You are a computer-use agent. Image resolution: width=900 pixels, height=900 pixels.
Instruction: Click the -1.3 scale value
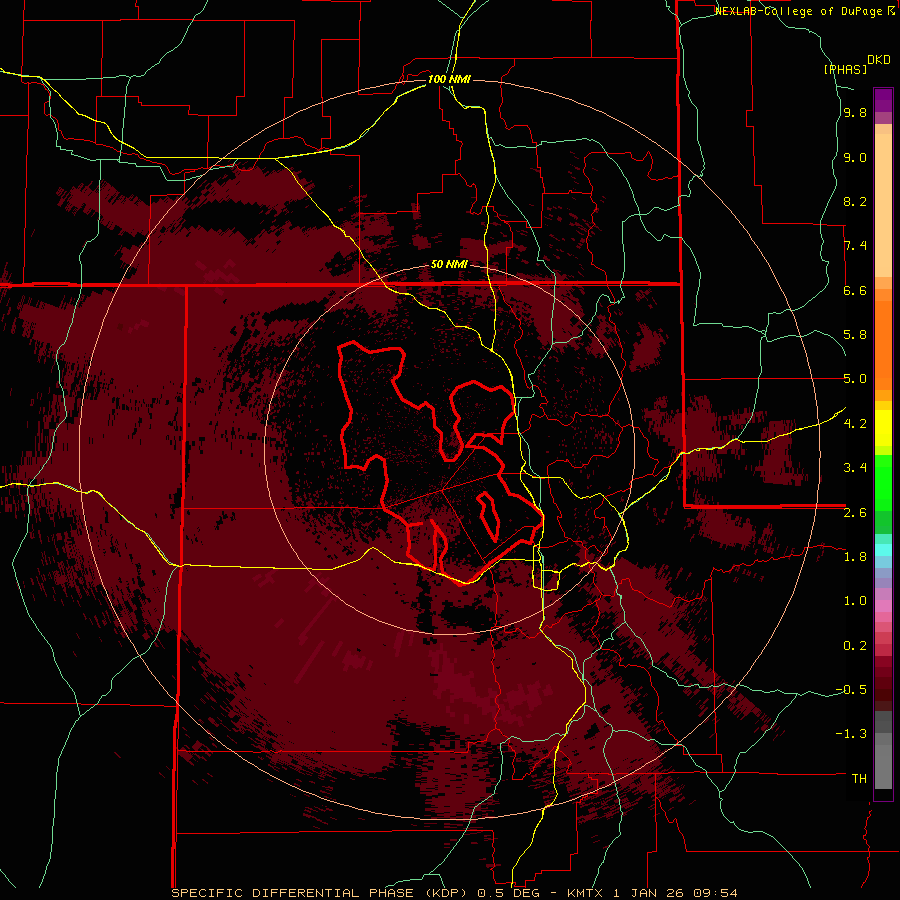pyautogui.click(x=851, y=734)
